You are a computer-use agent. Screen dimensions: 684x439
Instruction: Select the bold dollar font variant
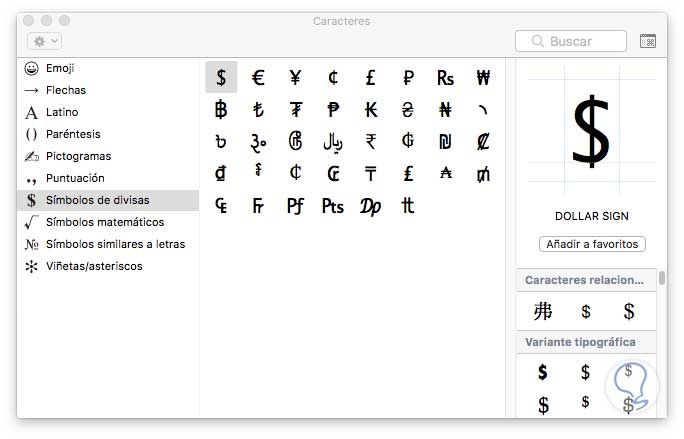click(543, 372)
